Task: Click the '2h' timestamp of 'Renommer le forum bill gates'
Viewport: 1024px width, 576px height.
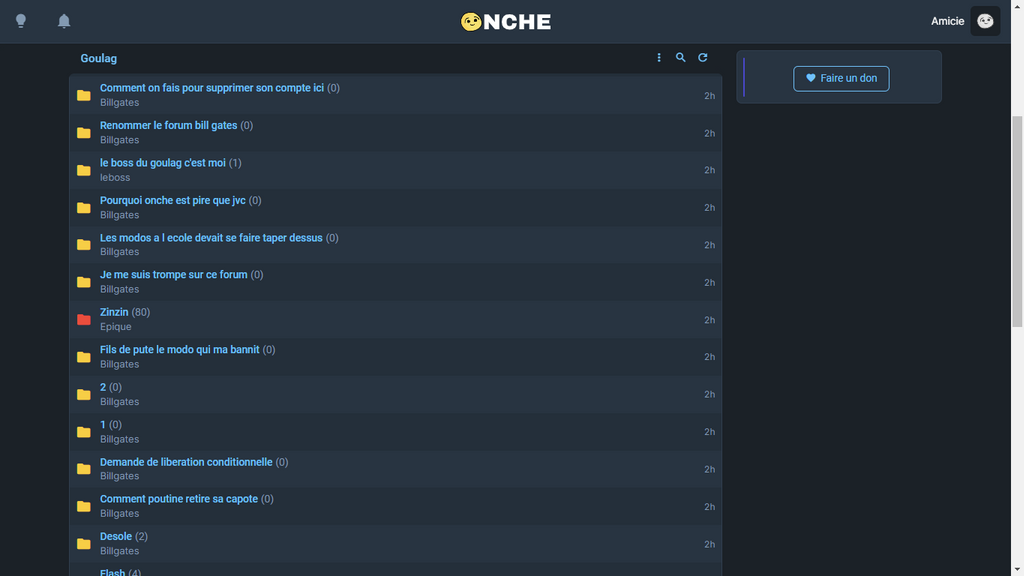Action: 709,133
